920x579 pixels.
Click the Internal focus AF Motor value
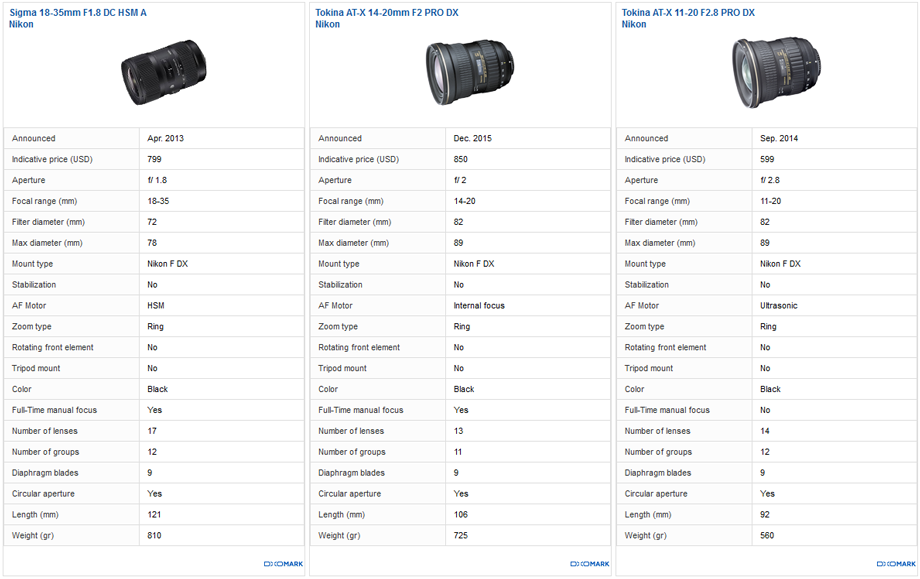coord(479,306)
